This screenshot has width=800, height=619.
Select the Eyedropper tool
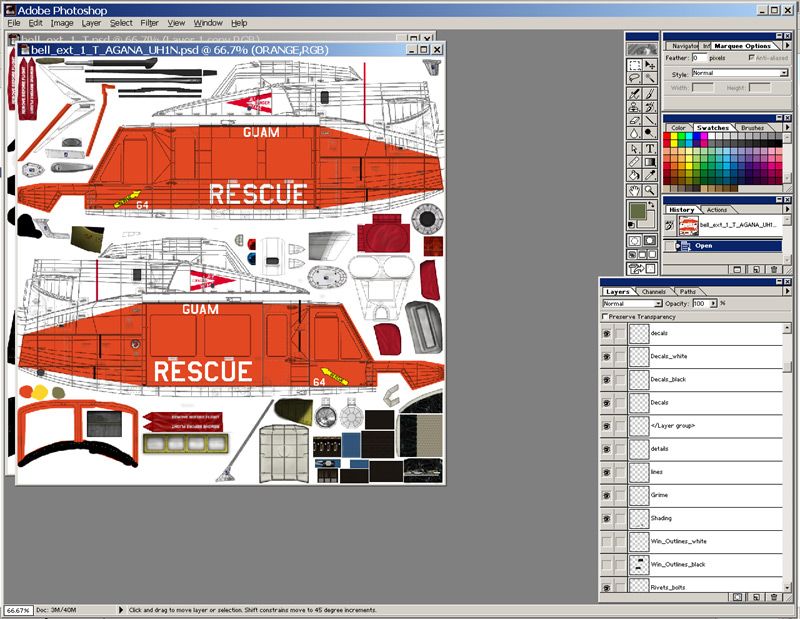(x=649, y=175)
